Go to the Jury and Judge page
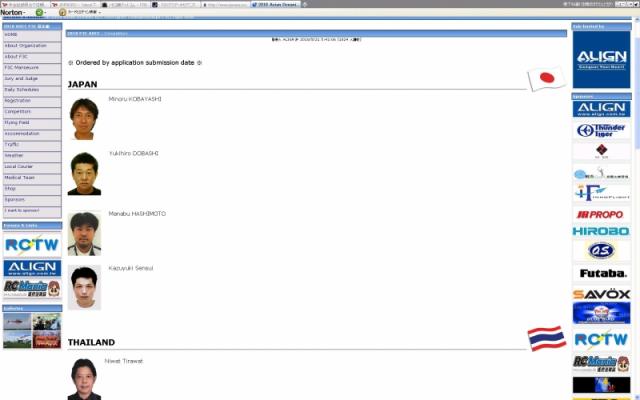Viewport: 640px width, 400px height. point(32,79)
